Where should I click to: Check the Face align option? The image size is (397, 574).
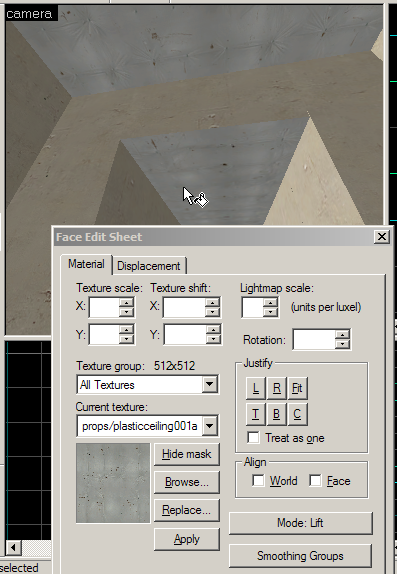coord(315,481)
